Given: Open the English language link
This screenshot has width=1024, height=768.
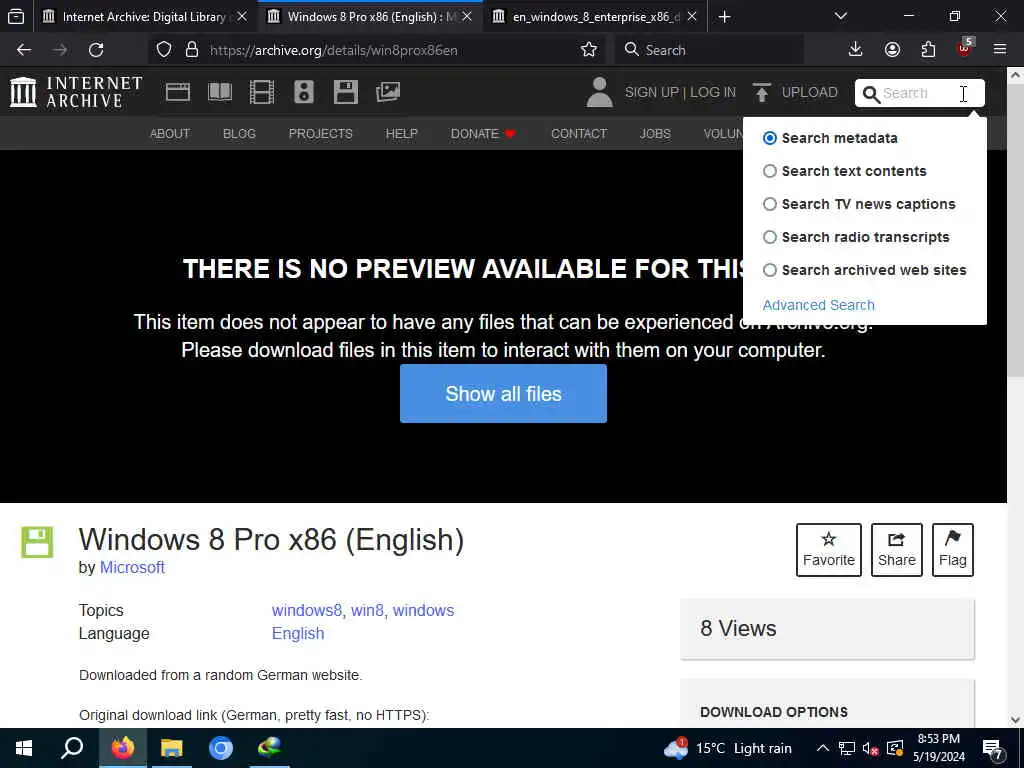Looking at the screenshot, I should (298, 633).
